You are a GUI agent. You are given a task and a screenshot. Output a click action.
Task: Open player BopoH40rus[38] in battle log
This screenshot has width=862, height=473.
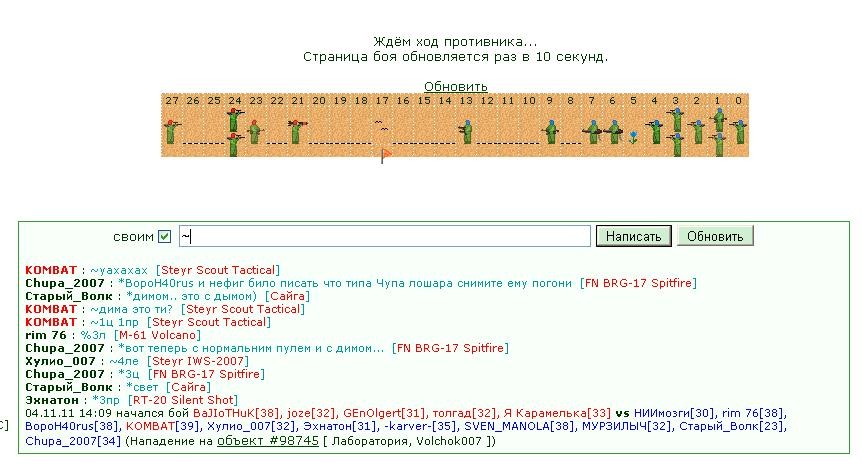(x=72, y=426)
